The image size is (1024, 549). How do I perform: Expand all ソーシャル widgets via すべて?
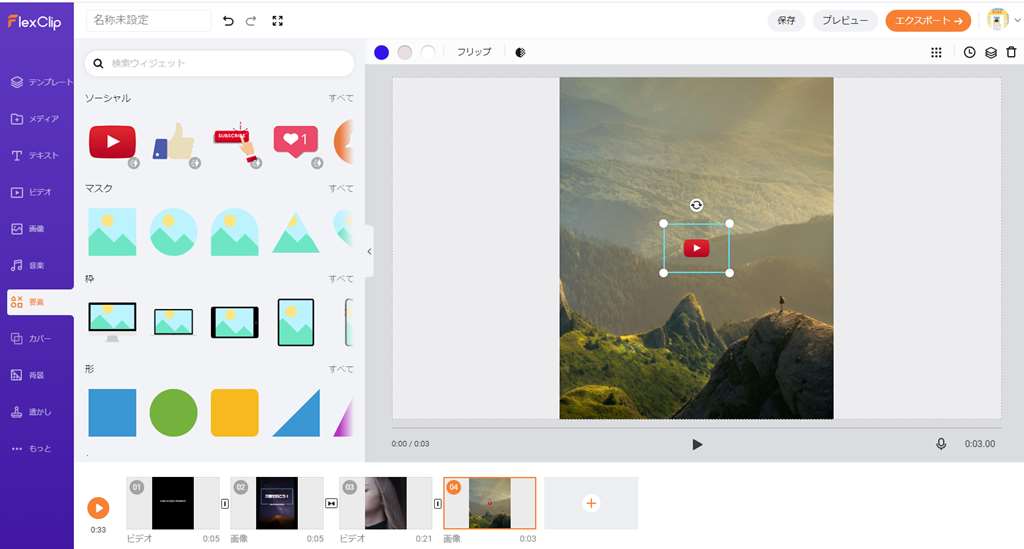tap(341, 98)
